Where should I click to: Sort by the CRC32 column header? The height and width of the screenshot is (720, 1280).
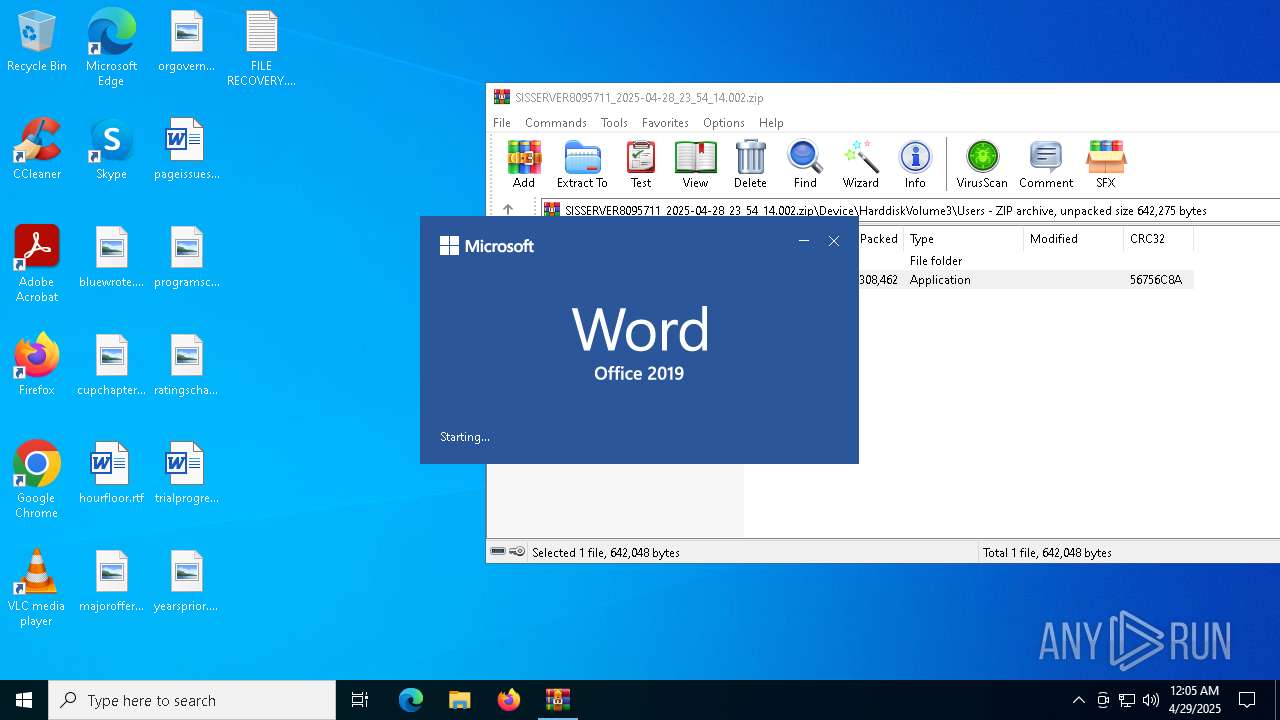(1158, 239)
